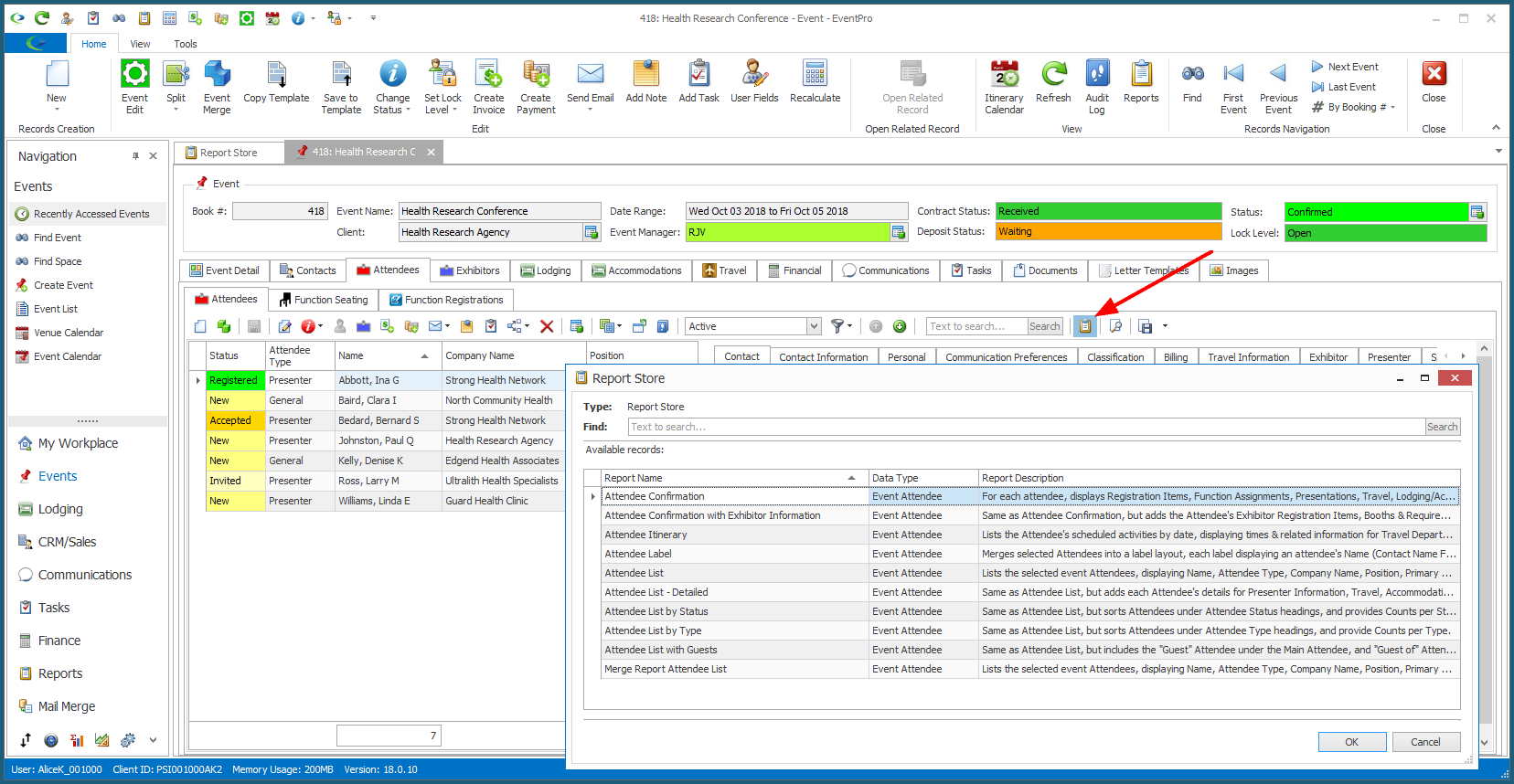The image size is (1514, 784).
Task: Open the Report Store document tab
Action: 229,153
